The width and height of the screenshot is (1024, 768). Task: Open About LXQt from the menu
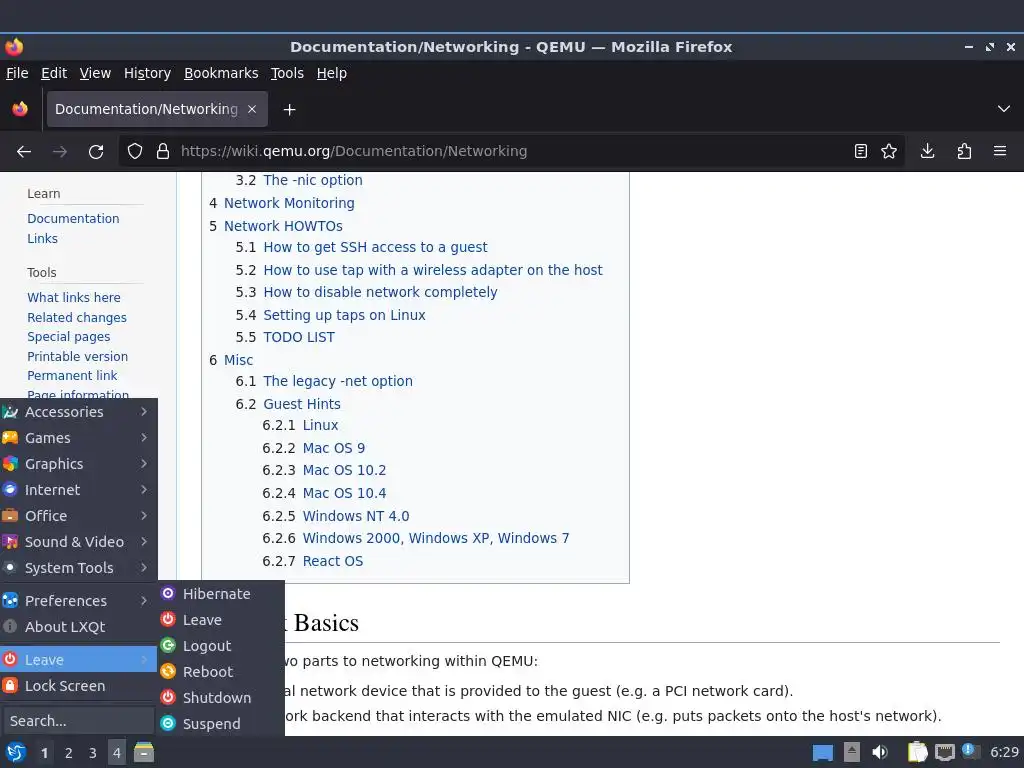[78, 627]
